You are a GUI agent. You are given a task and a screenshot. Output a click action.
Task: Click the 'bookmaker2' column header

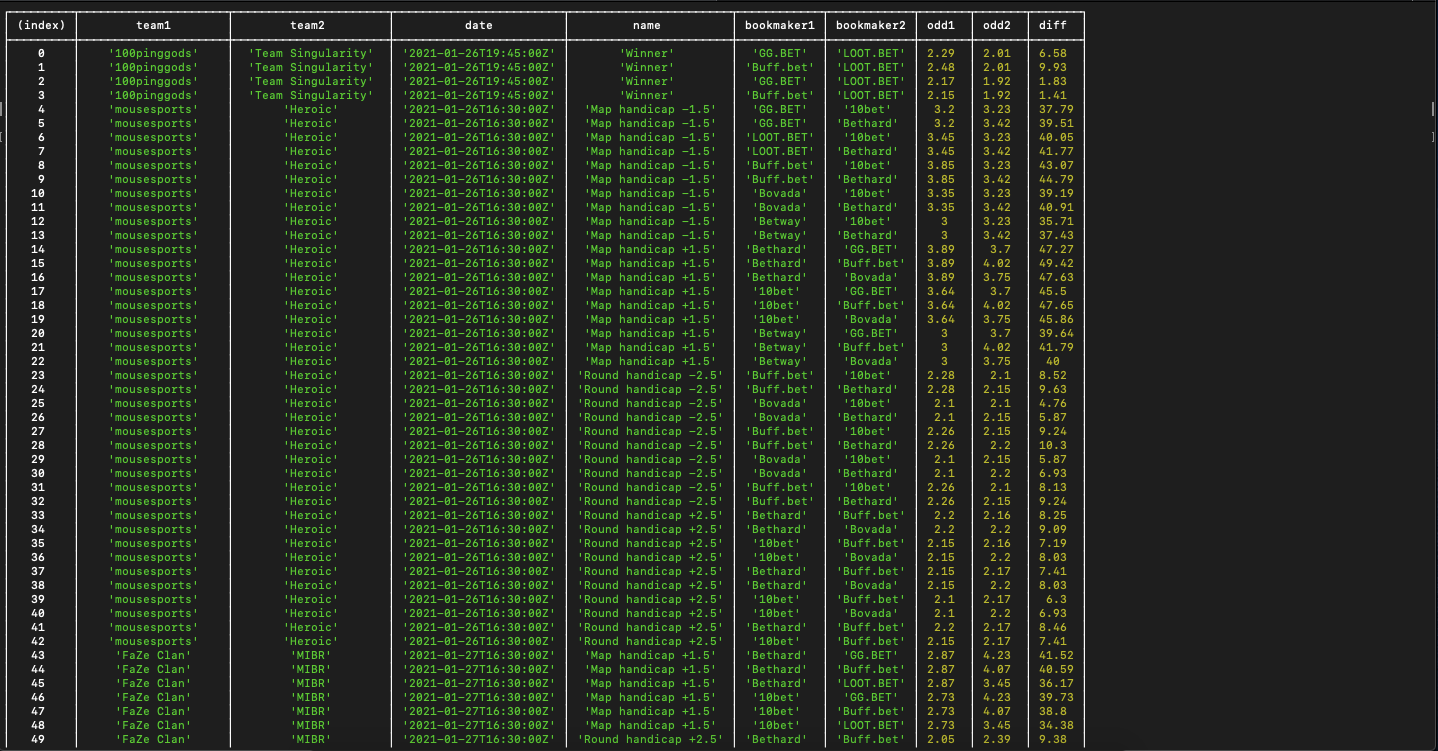871,25
